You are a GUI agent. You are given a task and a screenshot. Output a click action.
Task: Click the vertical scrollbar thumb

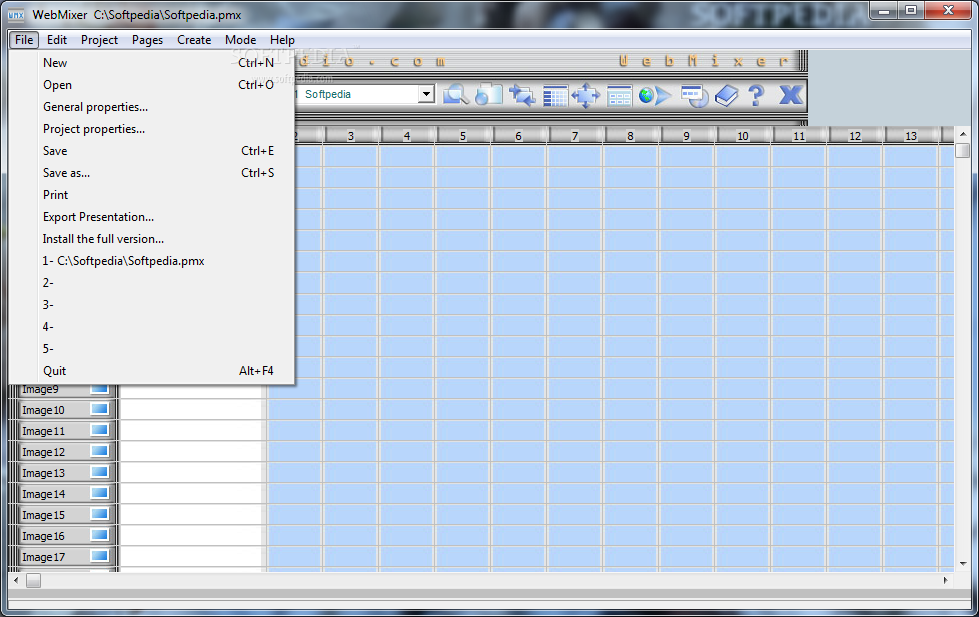963,151
